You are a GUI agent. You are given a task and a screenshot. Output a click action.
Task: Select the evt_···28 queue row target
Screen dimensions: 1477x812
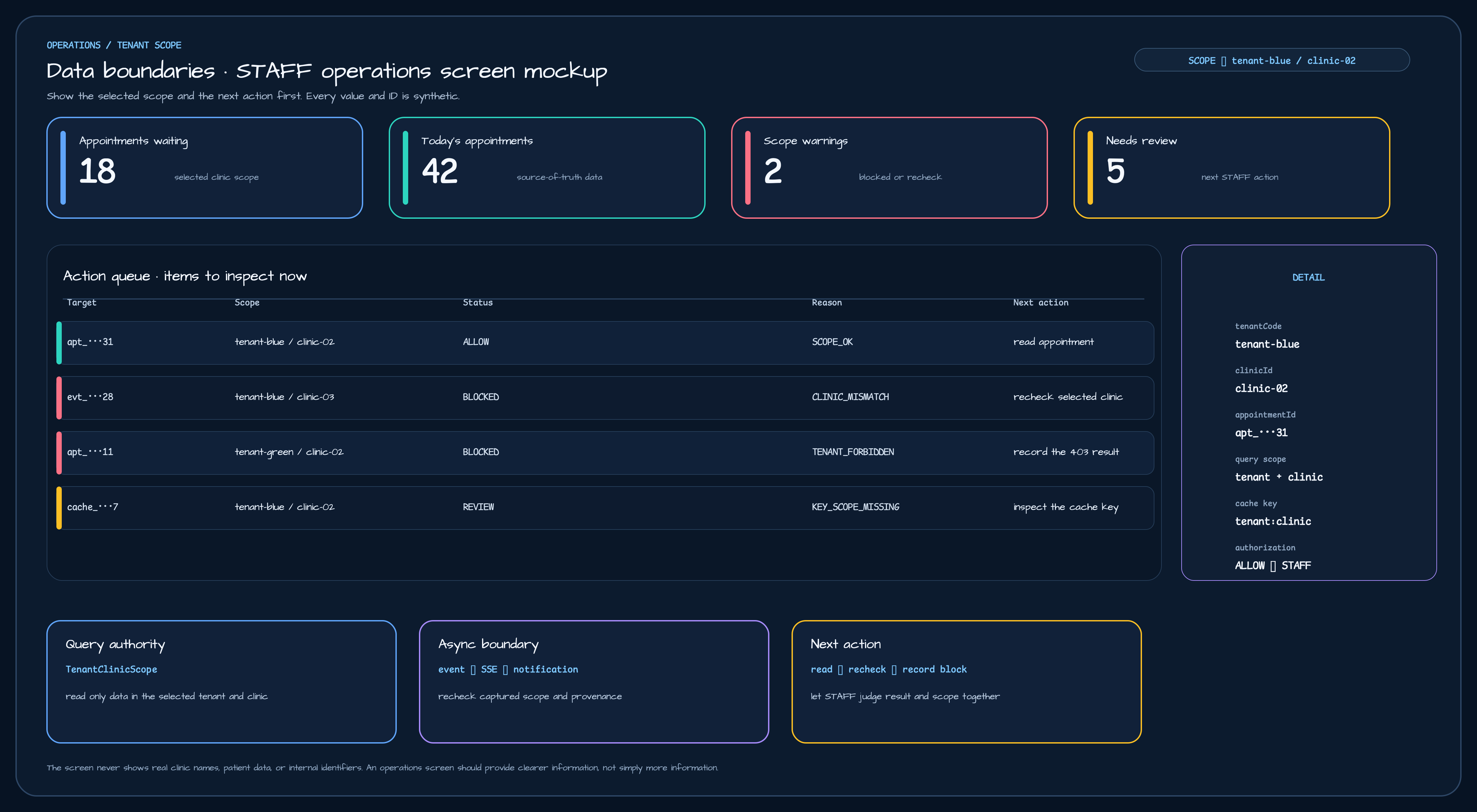(90, 397)
